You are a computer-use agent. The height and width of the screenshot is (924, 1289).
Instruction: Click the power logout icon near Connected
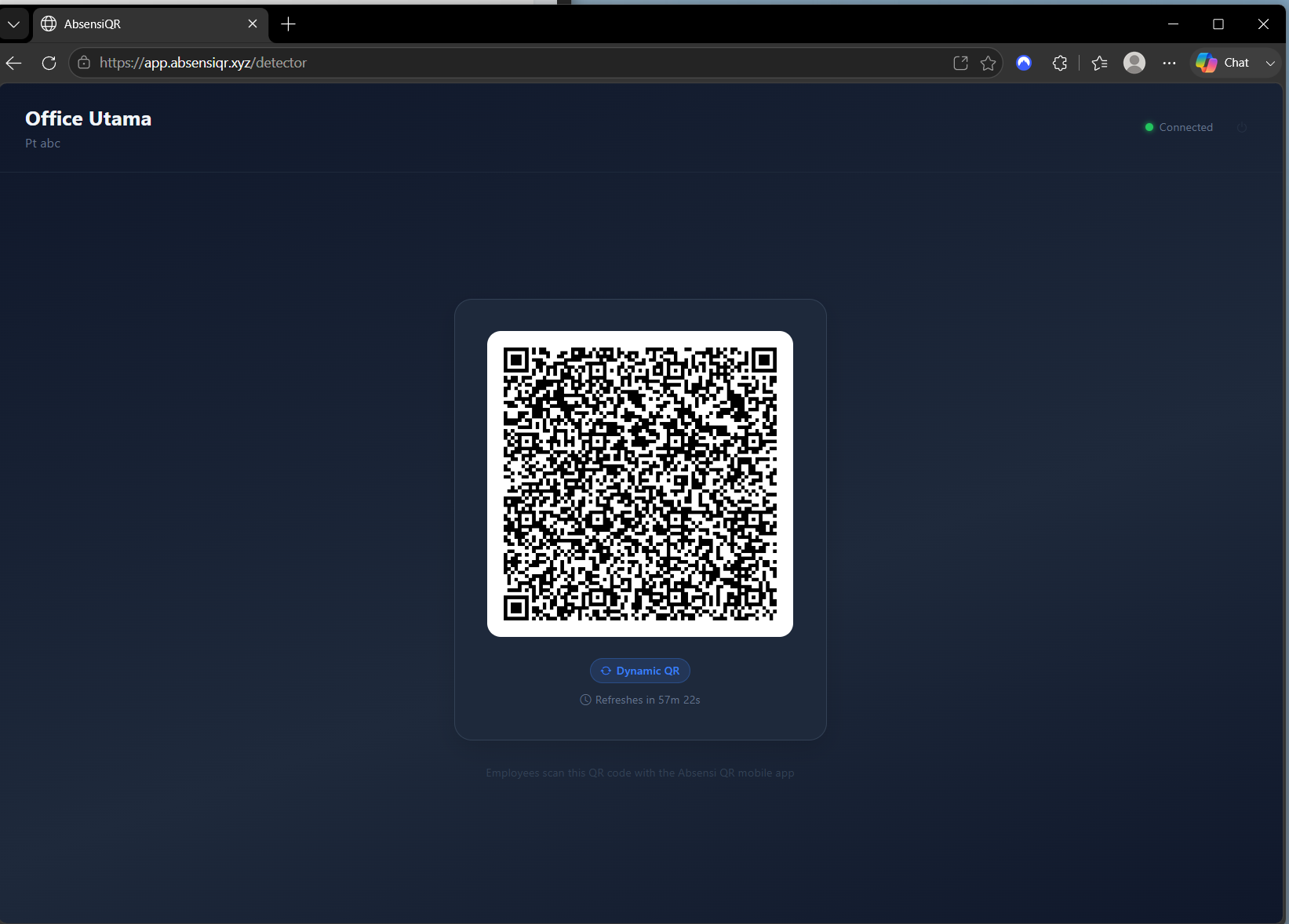[1242, 127]
